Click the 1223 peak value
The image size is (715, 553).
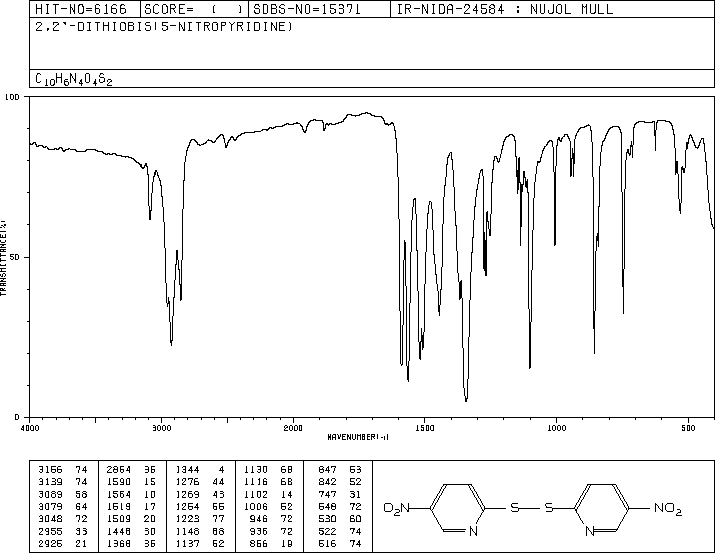point(187,519)
